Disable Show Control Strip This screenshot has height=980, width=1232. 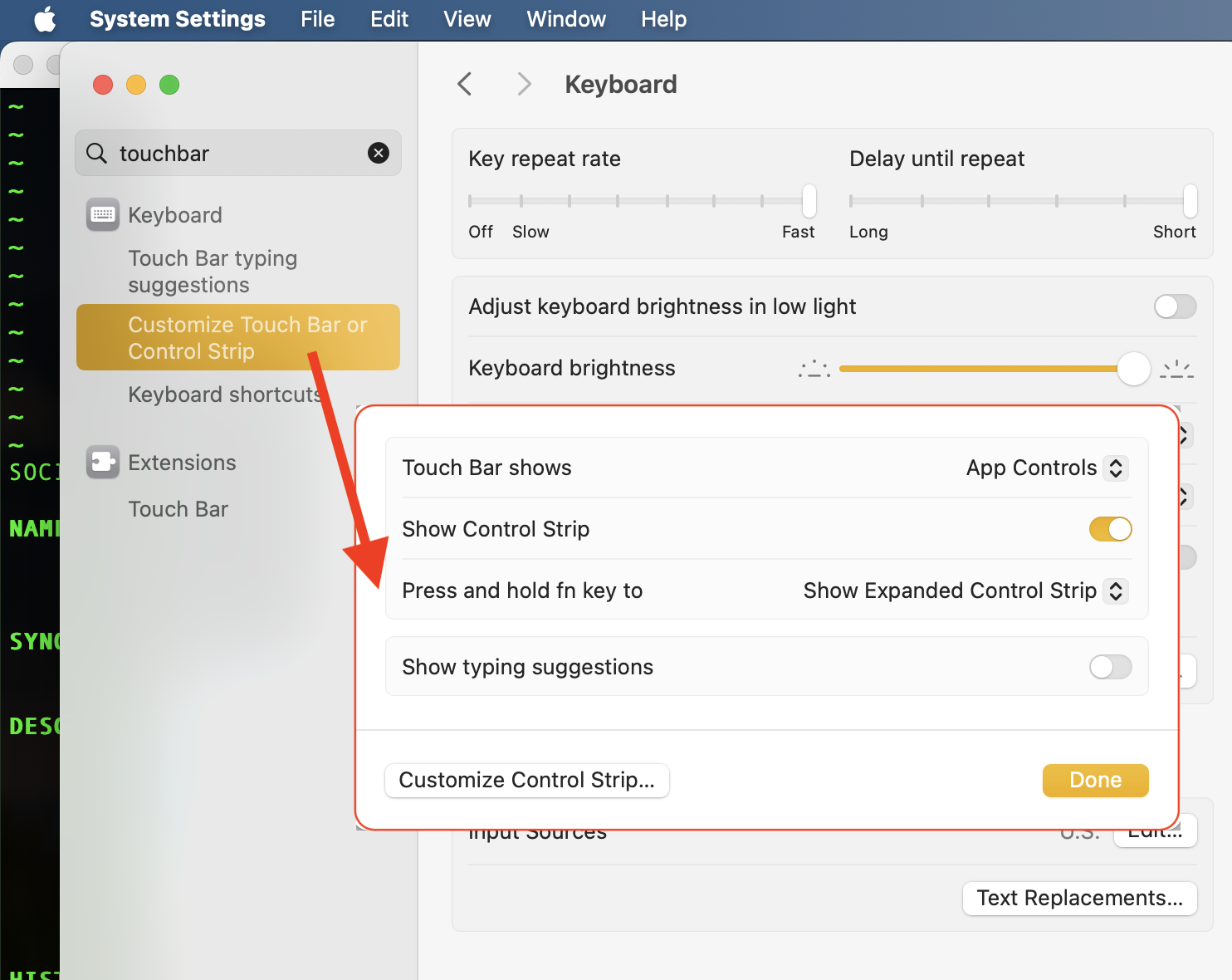[x=1110, y=529]
